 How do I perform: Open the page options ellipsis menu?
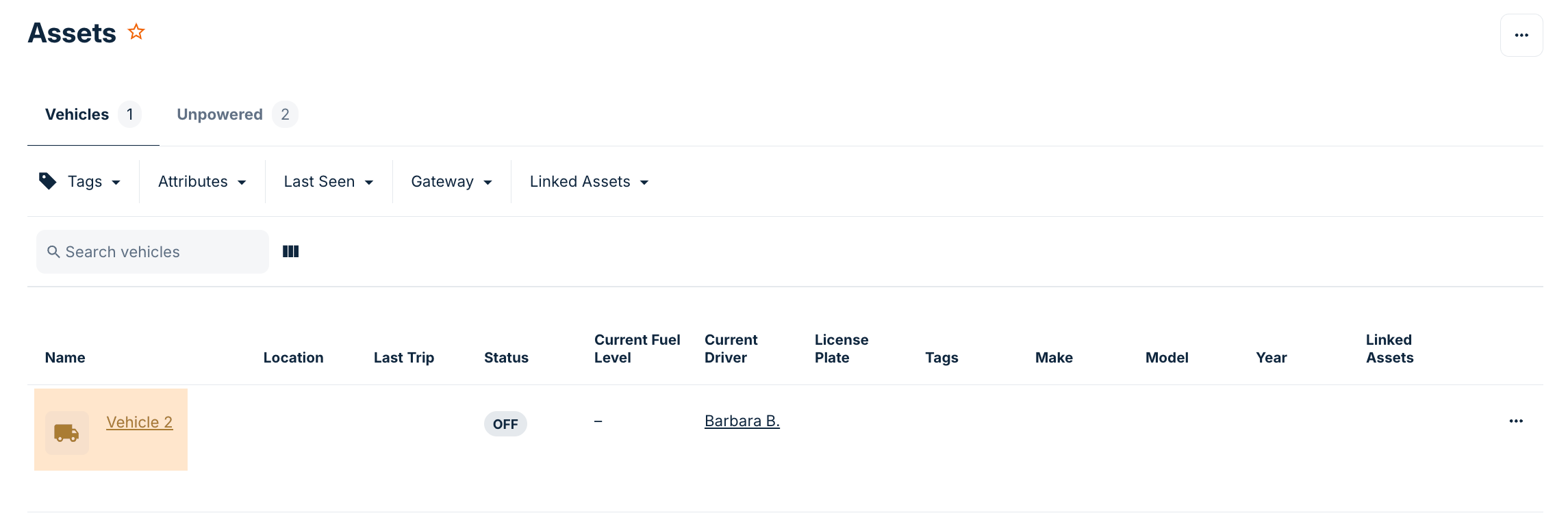point(1521,35)
